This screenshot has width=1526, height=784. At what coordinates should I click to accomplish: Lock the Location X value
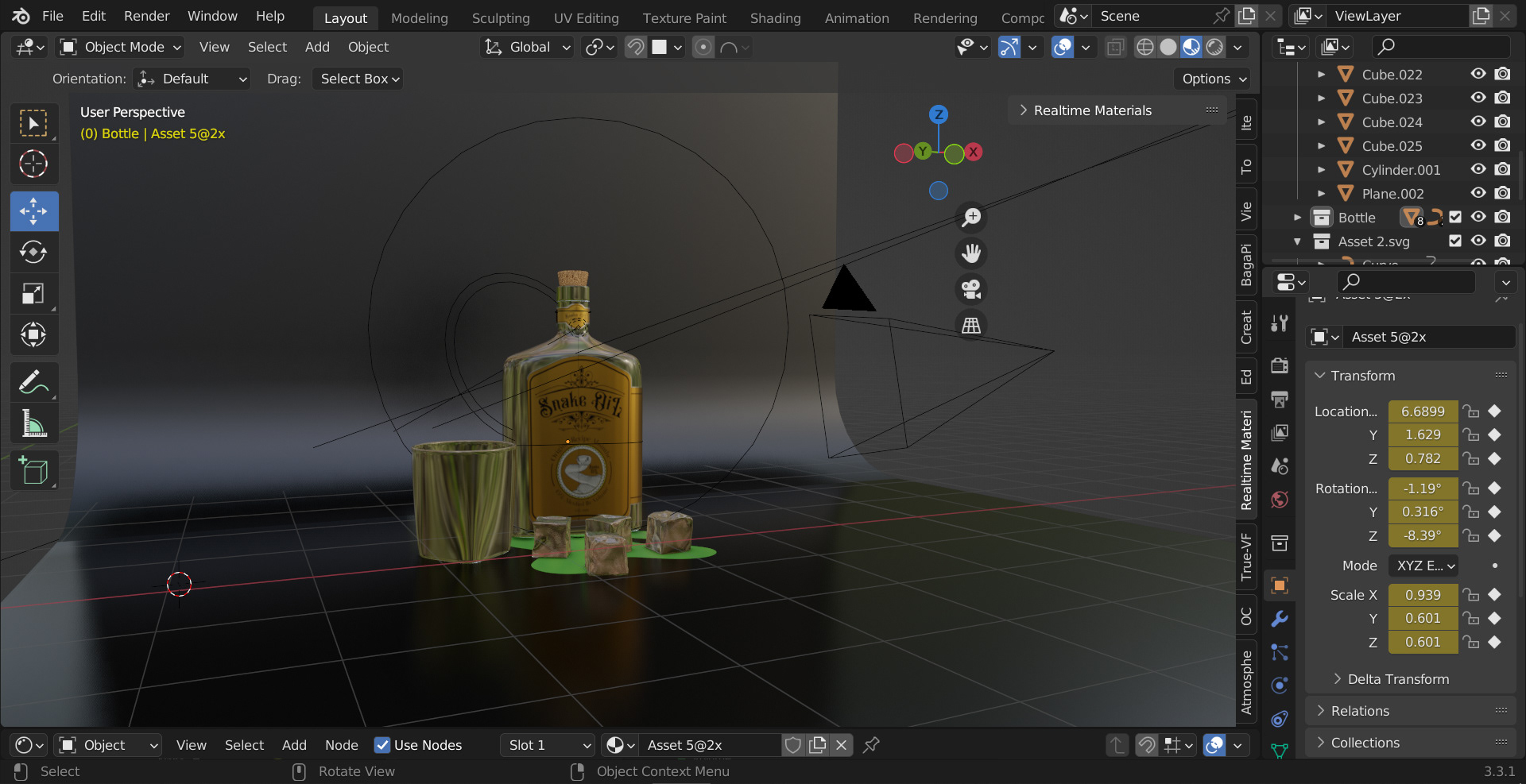point(1471,411)
